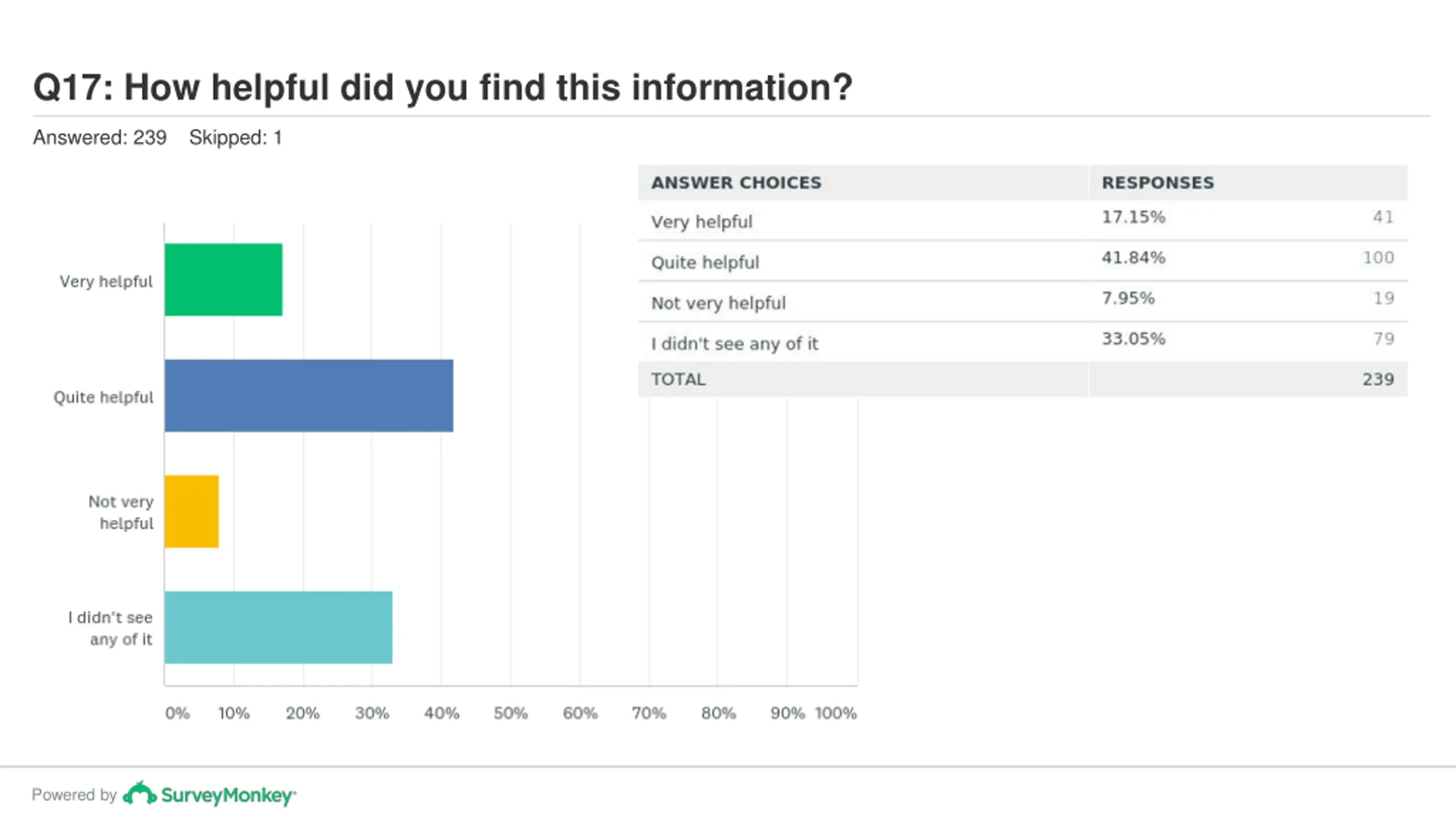Click the 50% axis label
The width and height of the screenshot is (1456, 819).
pos(510,713)
